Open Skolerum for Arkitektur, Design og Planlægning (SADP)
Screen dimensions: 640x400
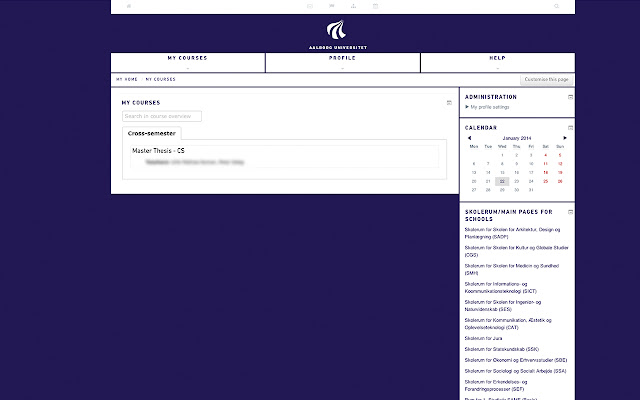pos(512,233)
